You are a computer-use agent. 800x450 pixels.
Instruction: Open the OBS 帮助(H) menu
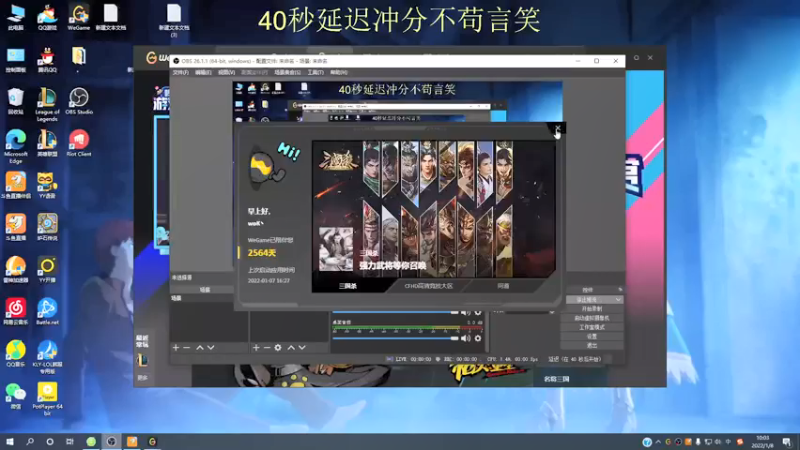[339, 72]
